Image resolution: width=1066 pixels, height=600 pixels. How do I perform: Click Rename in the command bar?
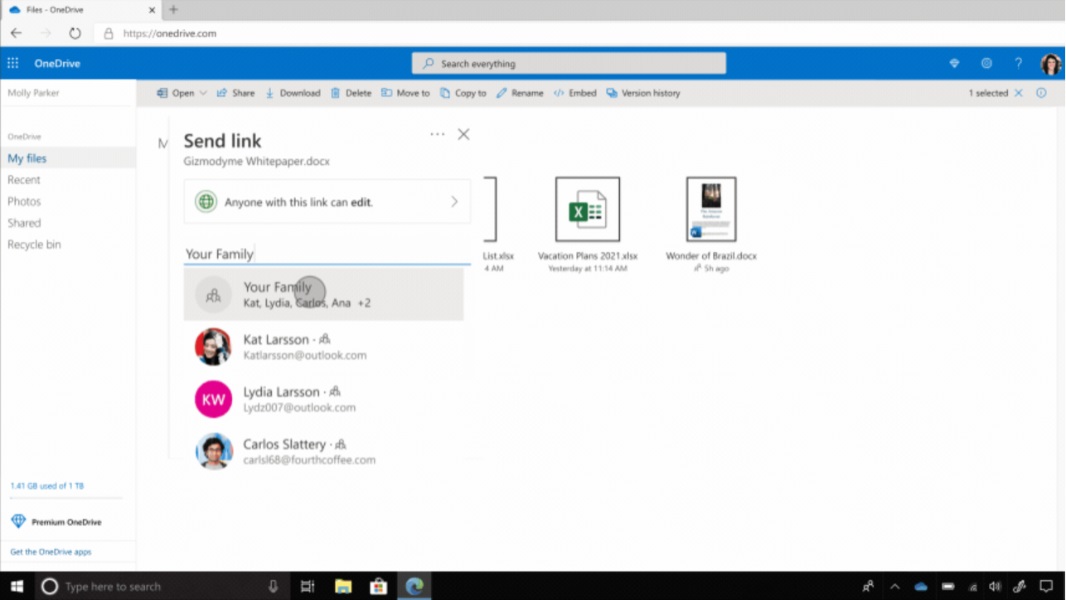[519, 93]
